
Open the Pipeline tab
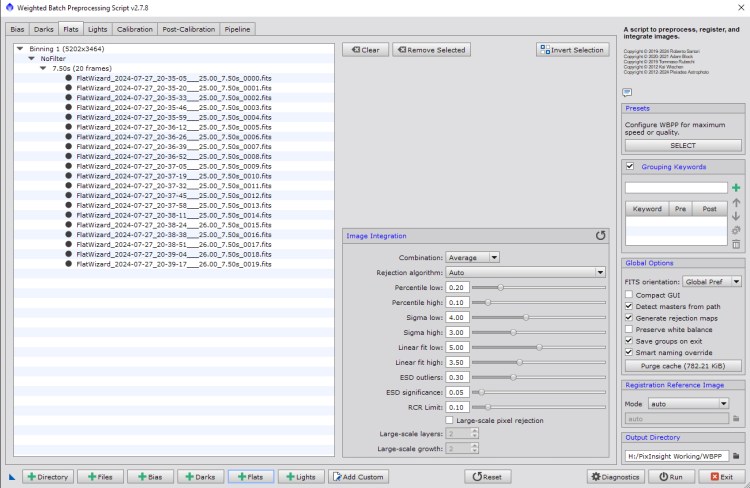pos(237,29)
